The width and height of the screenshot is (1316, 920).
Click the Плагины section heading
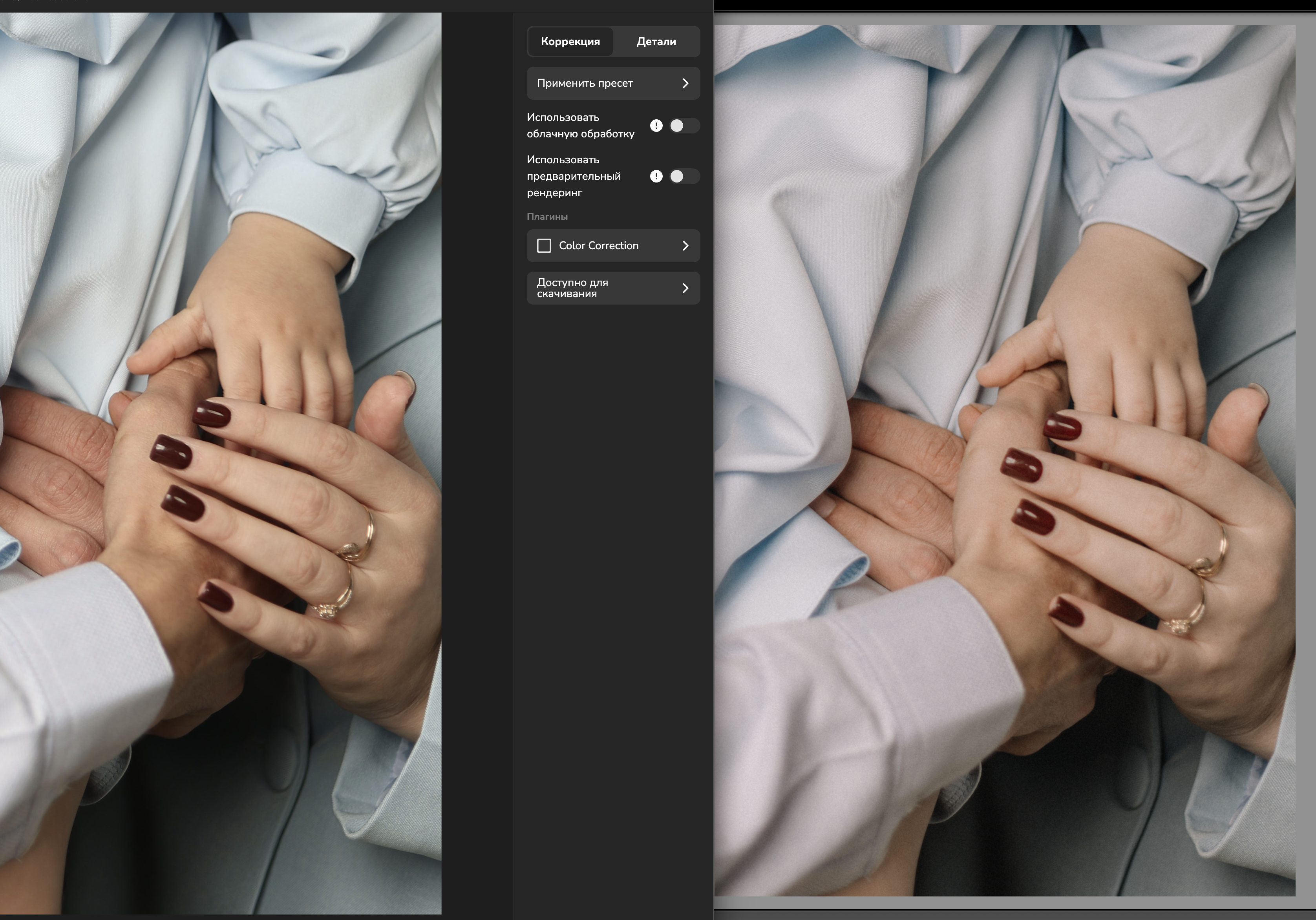(547, 217)
